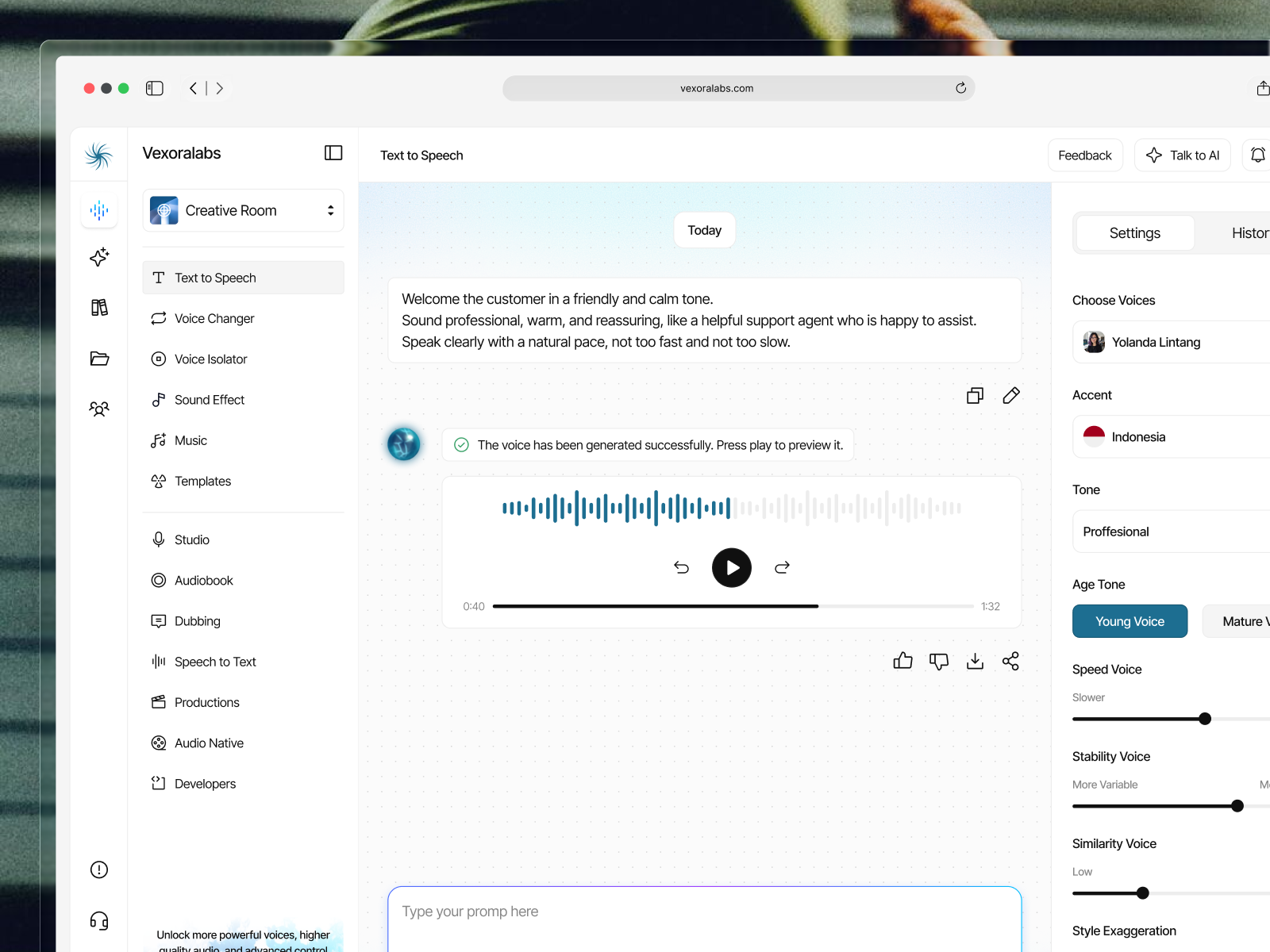Screen dimensions: 1270x952
Task: Open Audiobook in sidebar
Action: 243,580
